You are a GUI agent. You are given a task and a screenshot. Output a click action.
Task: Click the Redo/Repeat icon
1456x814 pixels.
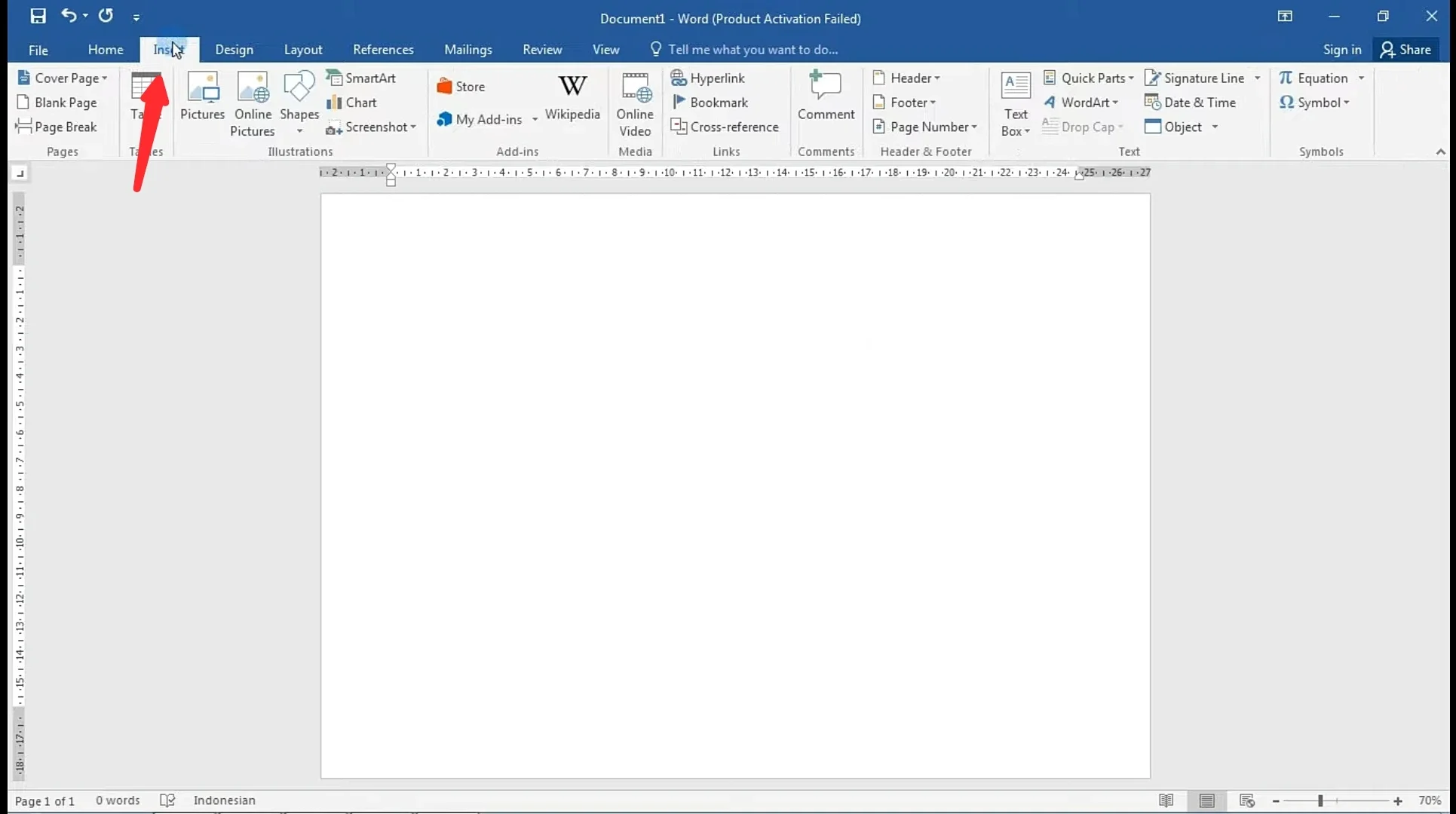[106, 15]
